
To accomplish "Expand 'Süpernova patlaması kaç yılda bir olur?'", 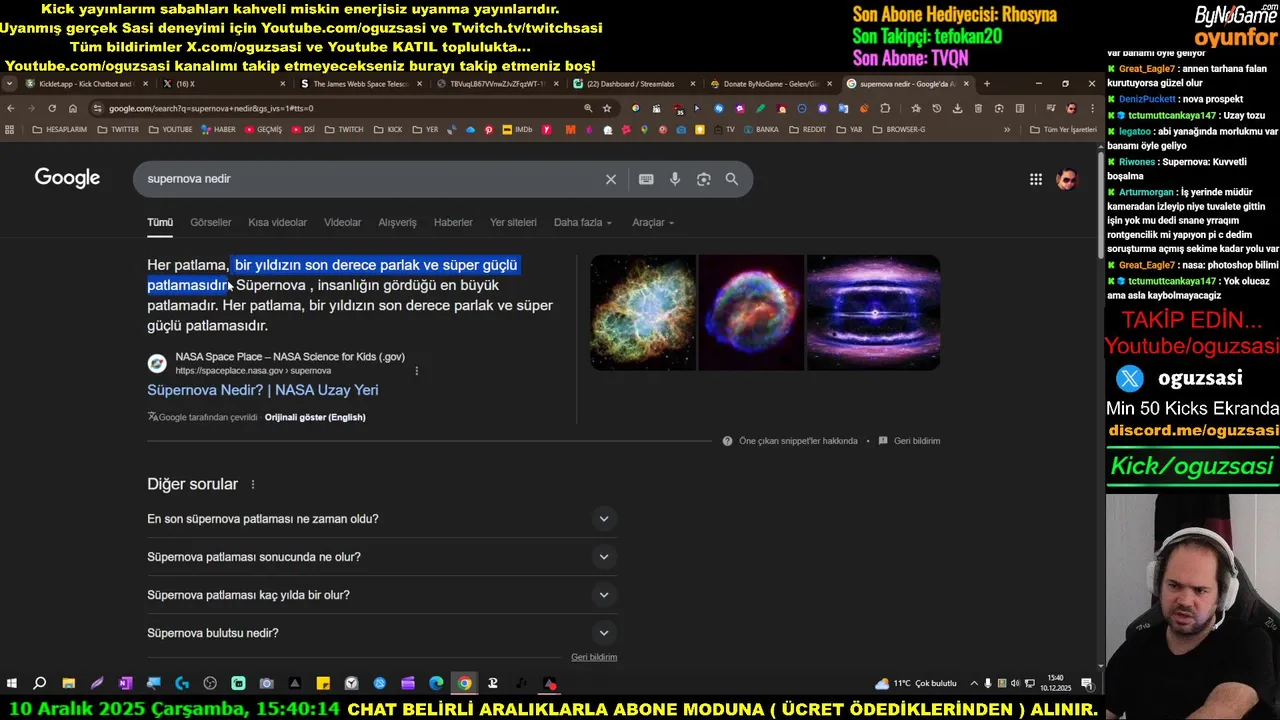I will (x=382, y=595).
